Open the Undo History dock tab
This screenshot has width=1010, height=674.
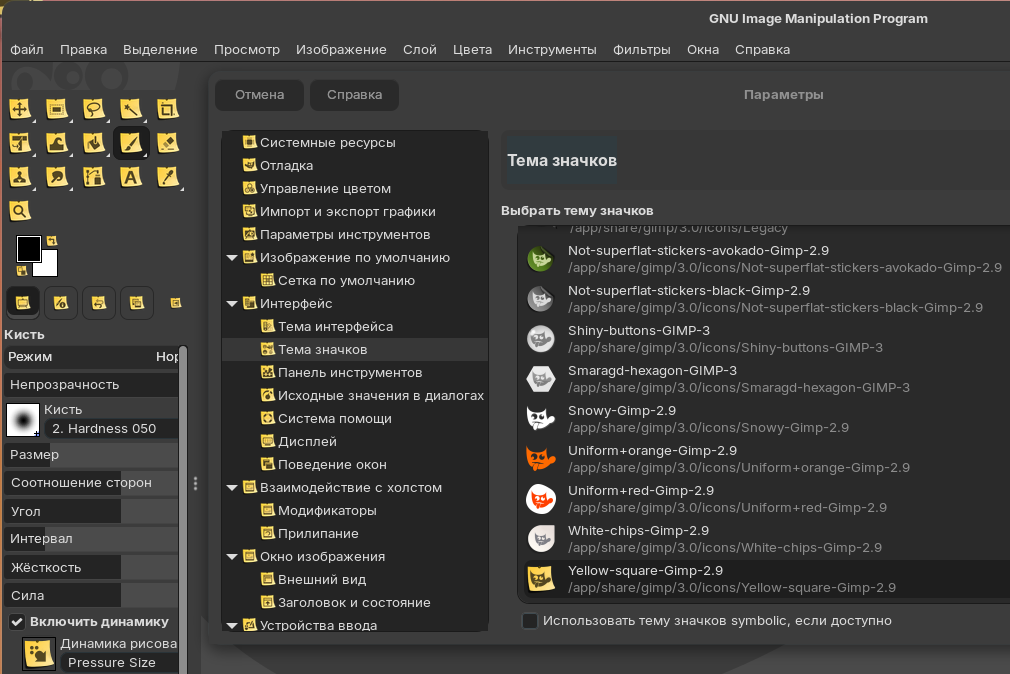coord(99,303)
